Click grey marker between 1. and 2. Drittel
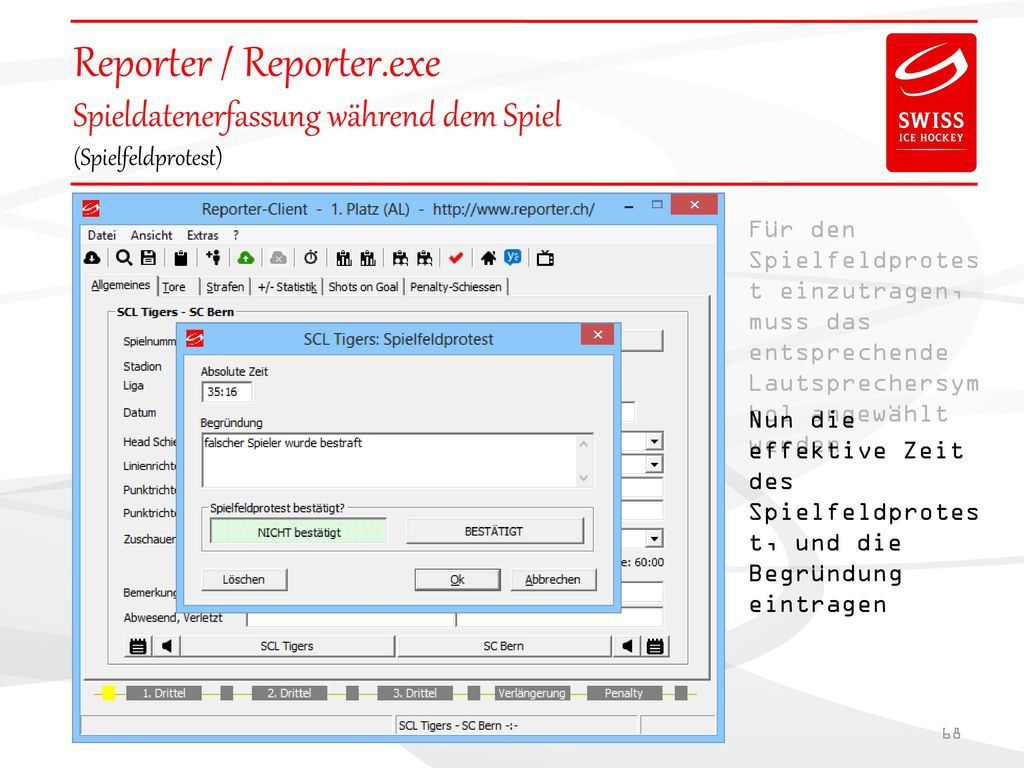1024x768 pixels. click(x=227, y=693)
